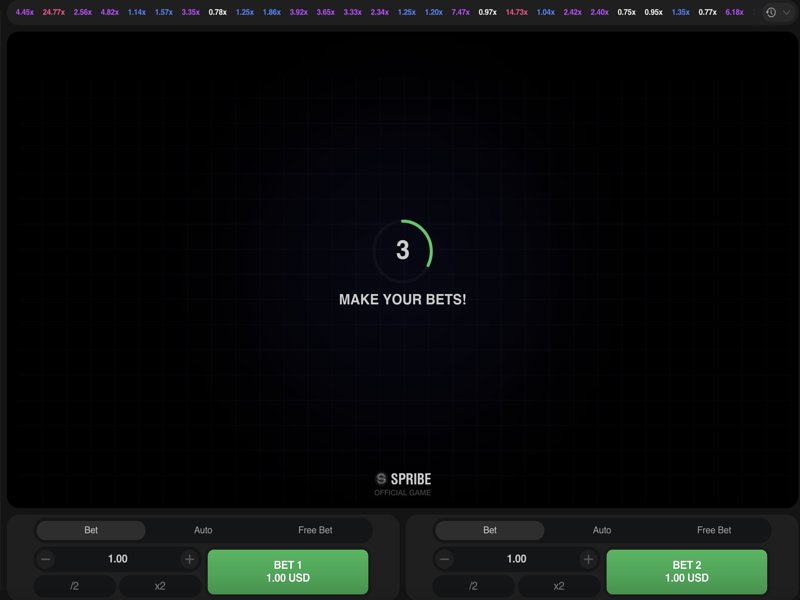Select the 3.33x multiplier

pos(353,12)
